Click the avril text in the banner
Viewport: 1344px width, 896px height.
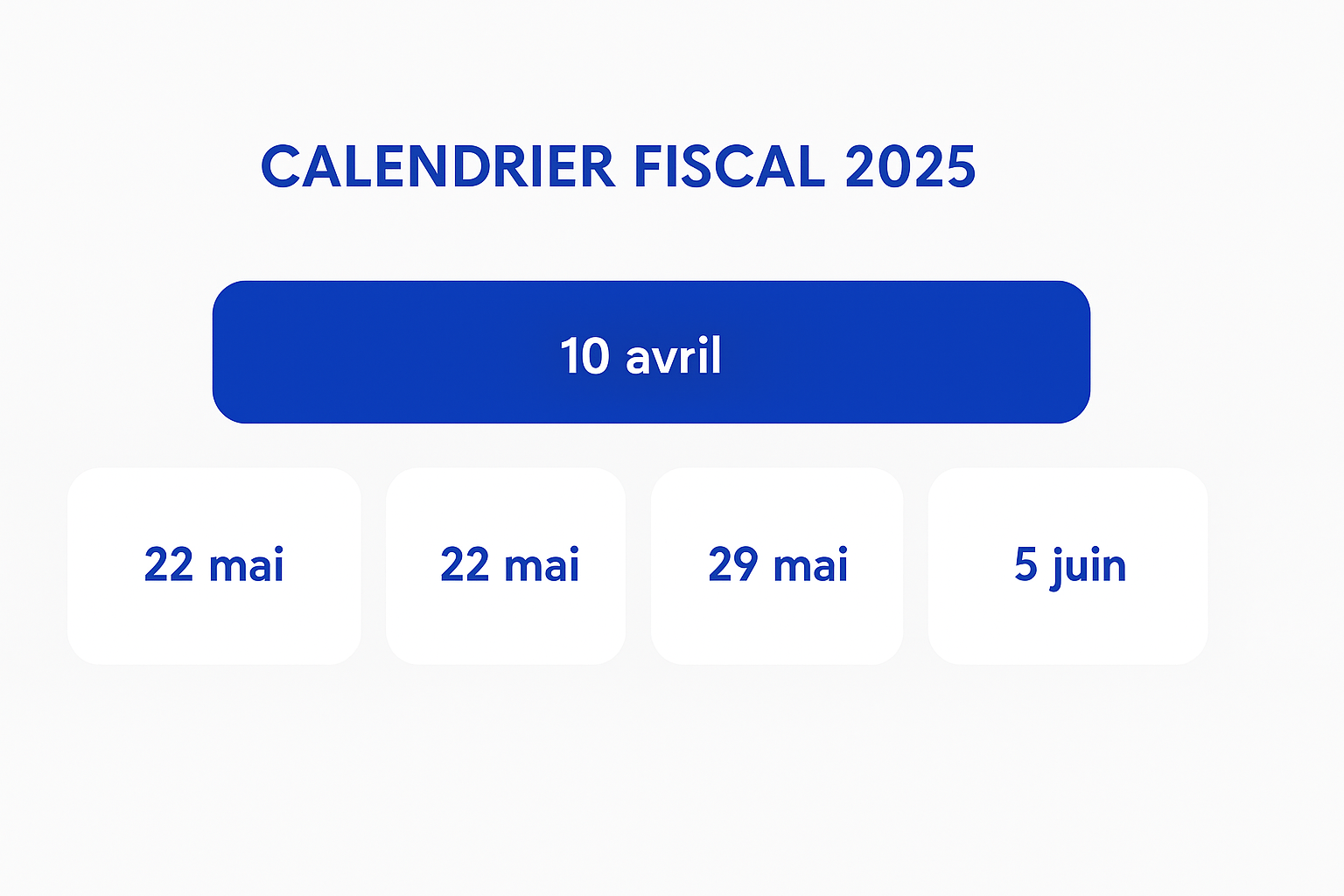tap(674, 356)
